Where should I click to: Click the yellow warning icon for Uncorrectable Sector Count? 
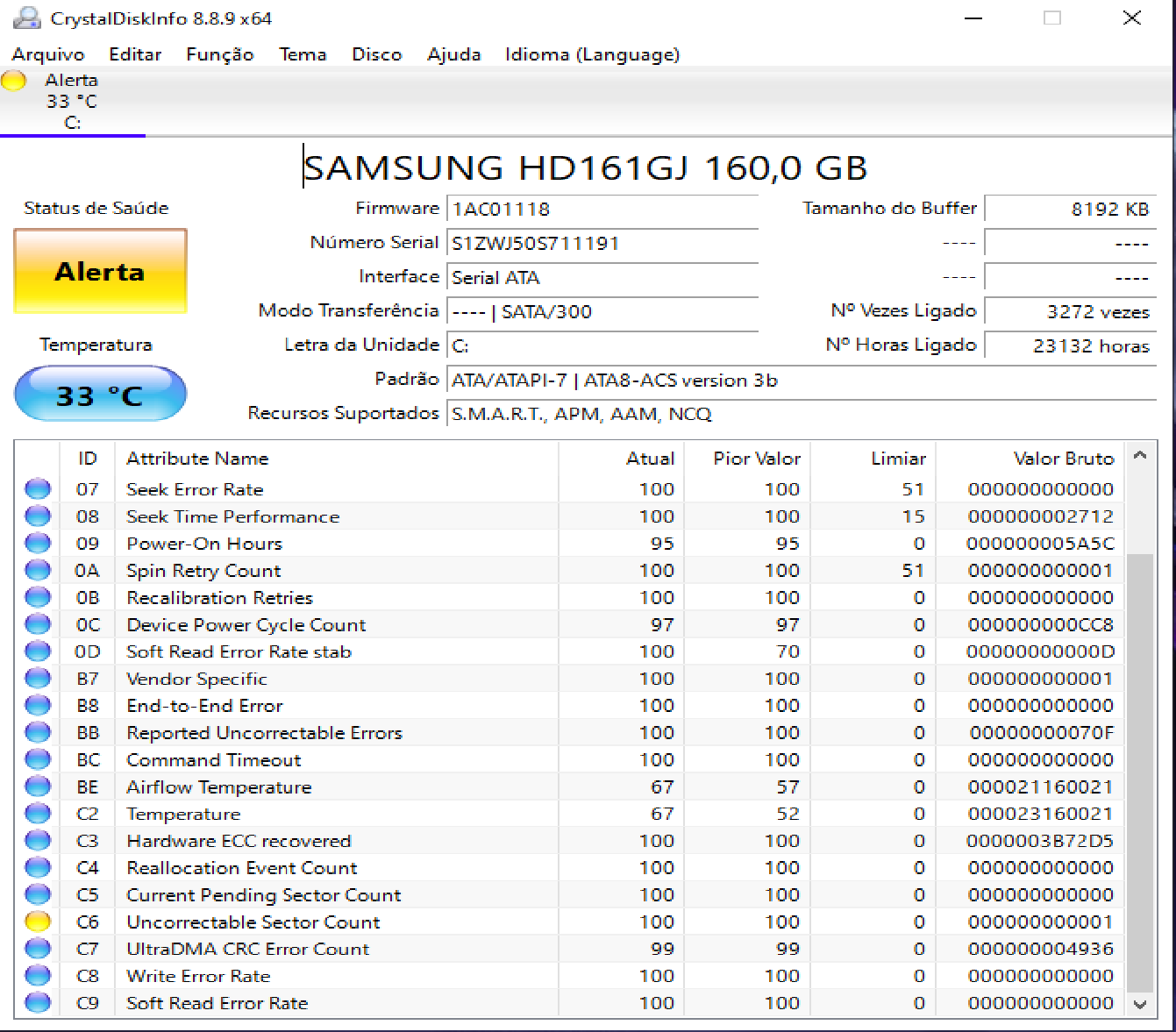[x=38, y=922]
